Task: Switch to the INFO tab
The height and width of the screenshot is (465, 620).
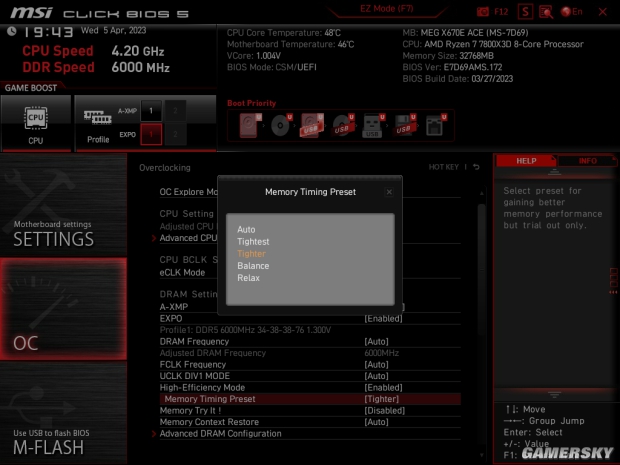Action: [x=588, y=161]
